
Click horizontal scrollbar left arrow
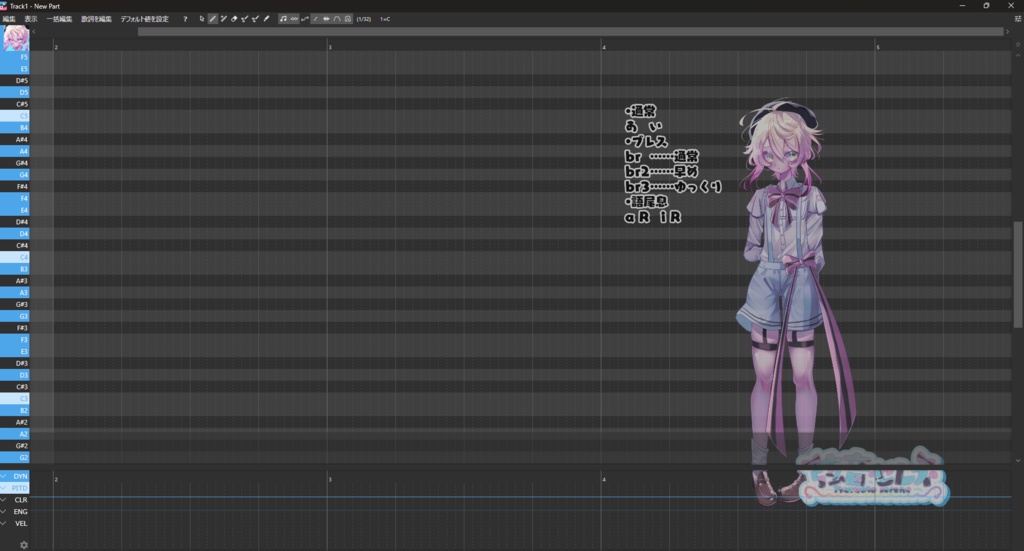click(34, 31)
